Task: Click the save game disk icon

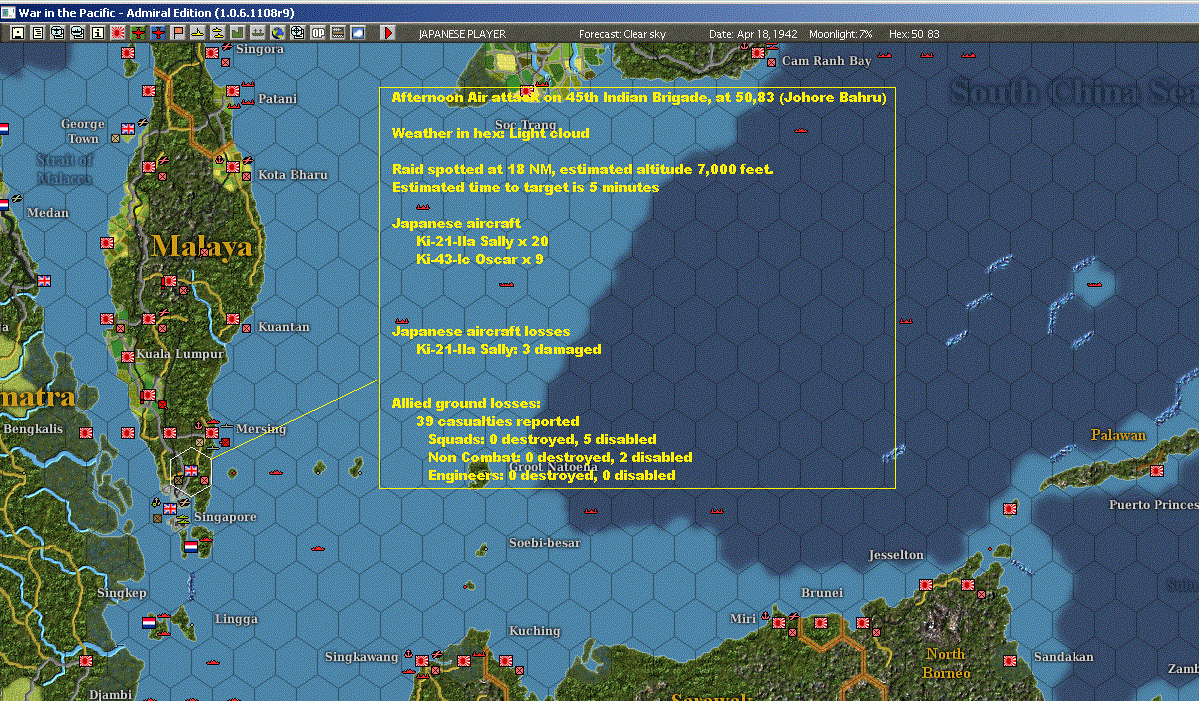Action: 17,33
